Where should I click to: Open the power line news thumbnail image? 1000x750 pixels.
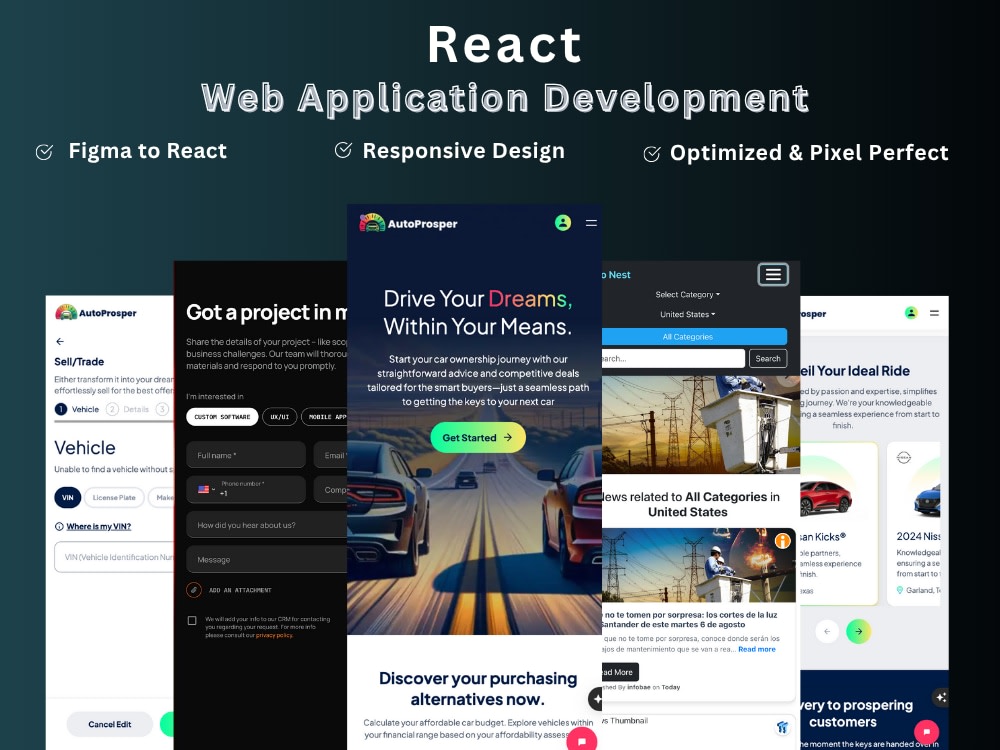(699, 565)
